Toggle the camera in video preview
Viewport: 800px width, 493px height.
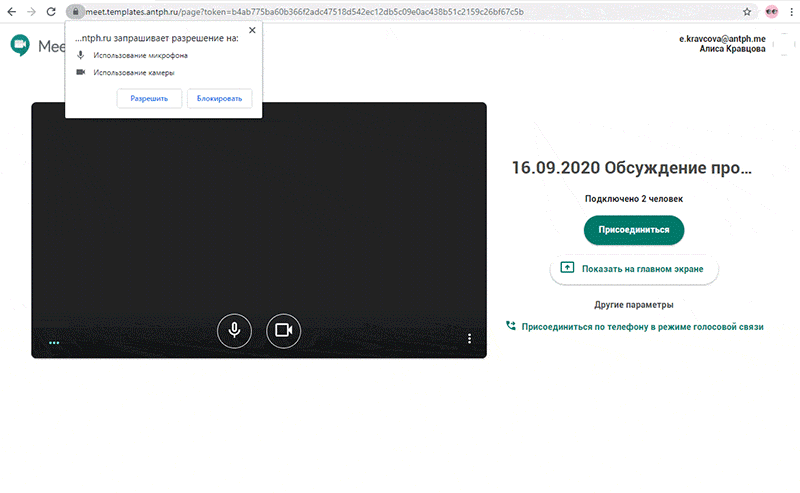click(284, 331)
